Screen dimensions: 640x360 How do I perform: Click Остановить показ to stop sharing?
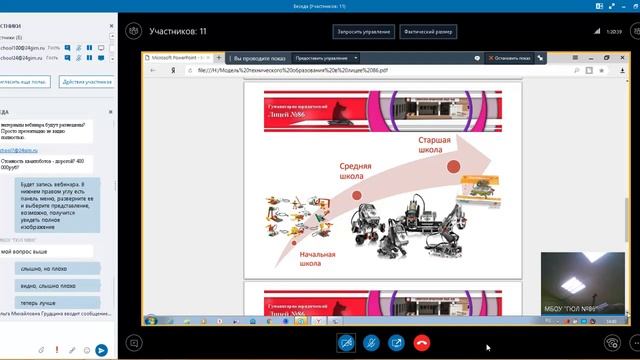point(509,58)
